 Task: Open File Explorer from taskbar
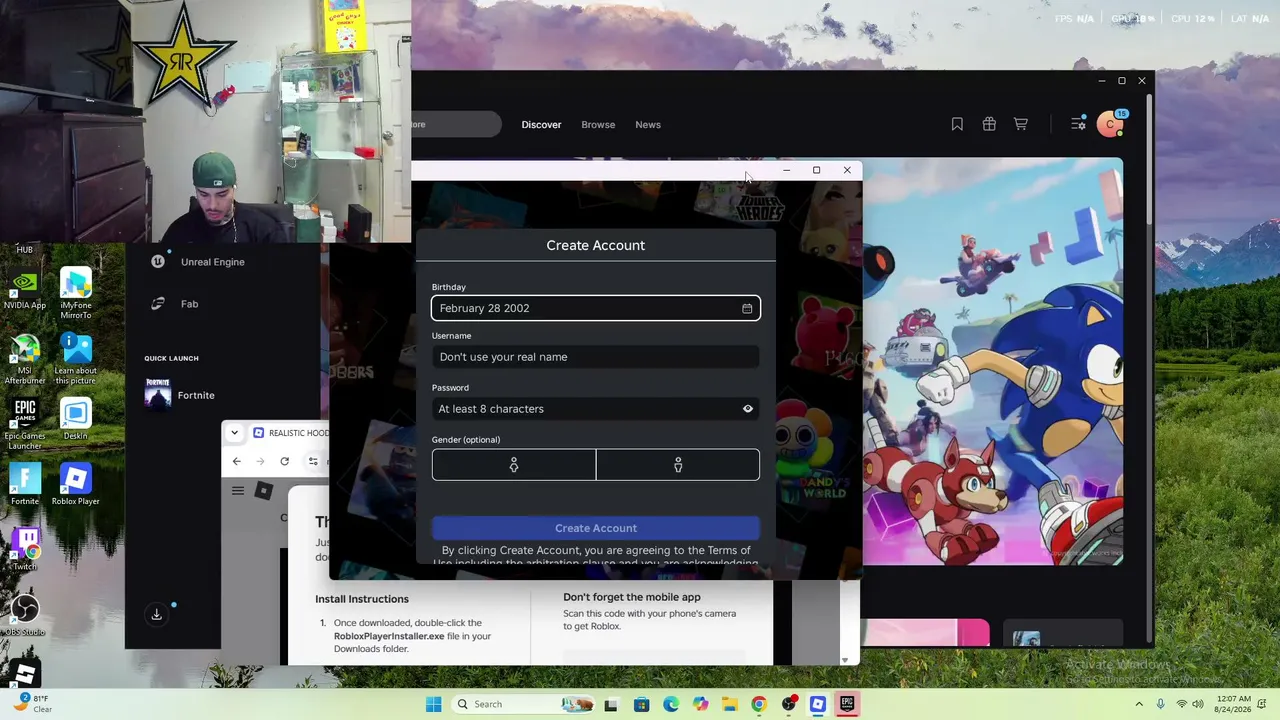(730, 704)
